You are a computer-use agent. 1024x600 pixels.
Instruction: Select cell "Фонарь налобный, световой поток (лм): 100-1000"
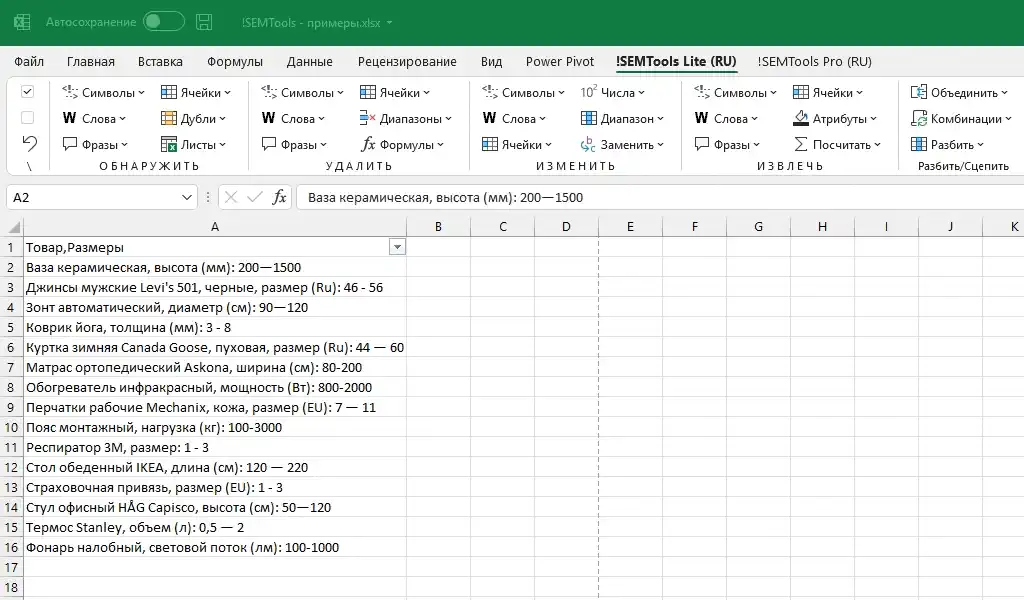click(215, 548)
